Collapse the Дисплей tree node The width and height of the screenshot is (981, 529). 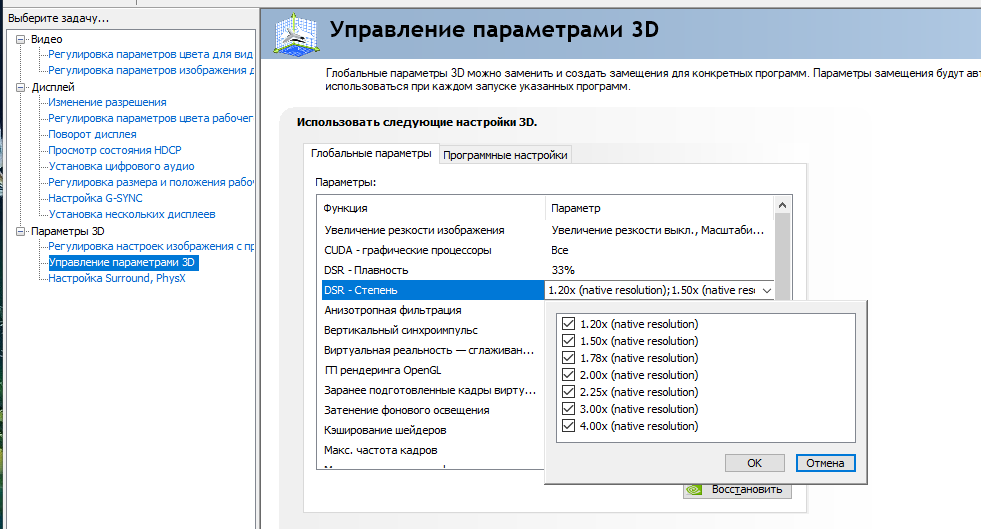20,87
